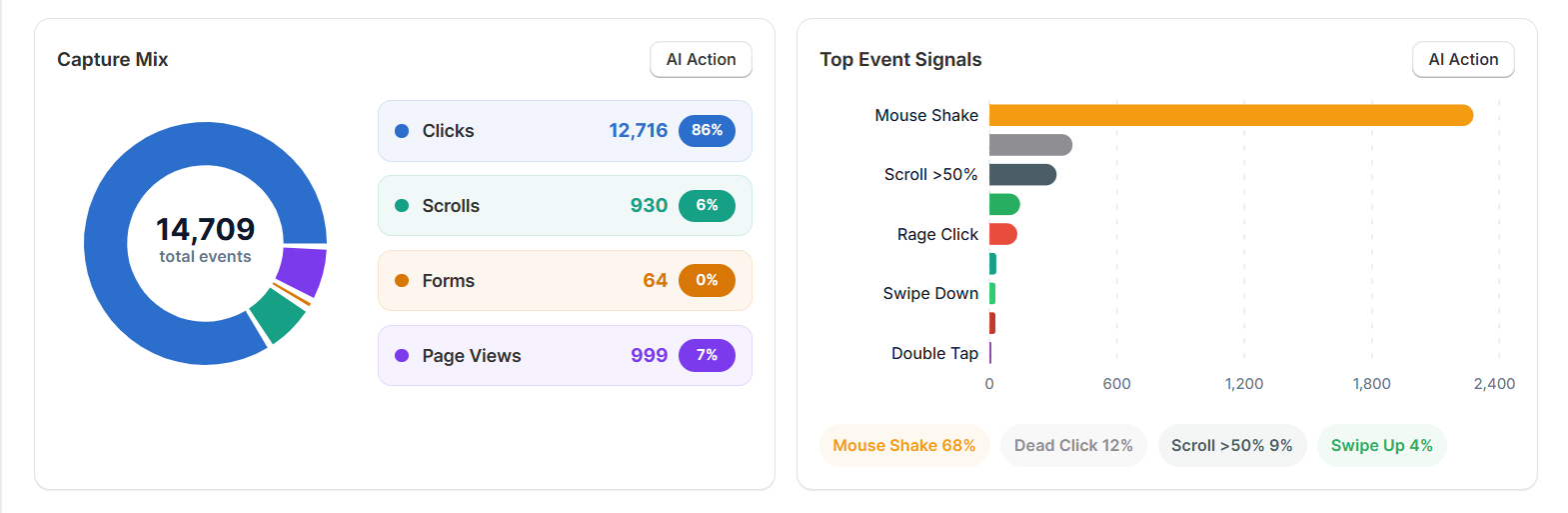Image resolution: width=1568 pixels, height=513 pixels.
Task: Click the Mouse Shake 68% chip
Action: pyautogui.click(x=903, y=446)
